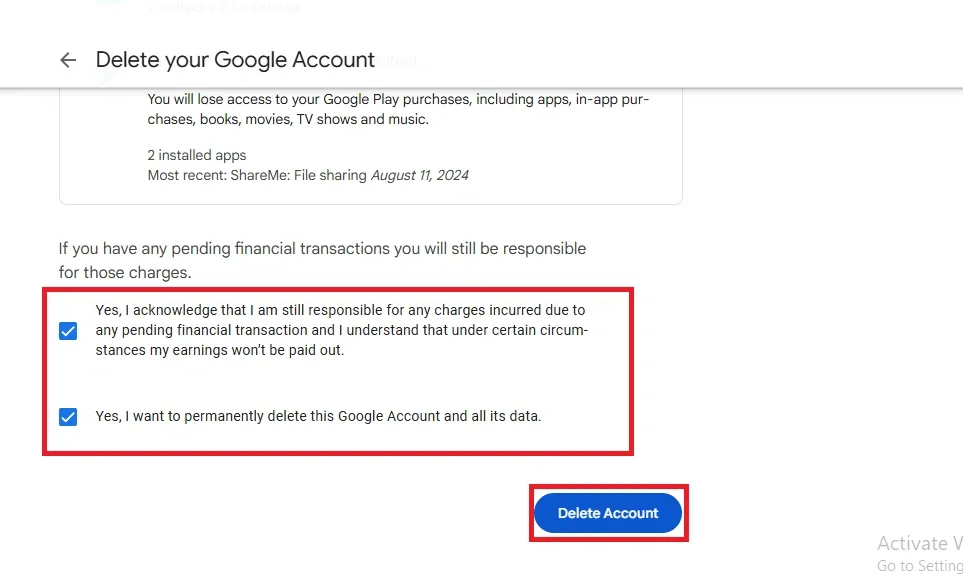Click the 'Yes, I want to permanently delete' label

318,416
